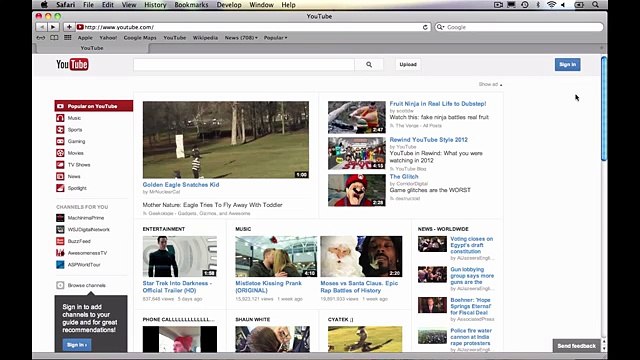The width and height of the screenshot is (640, 360).
Task: Click the BuzzFeed channel icon
Action: [60, 241]
